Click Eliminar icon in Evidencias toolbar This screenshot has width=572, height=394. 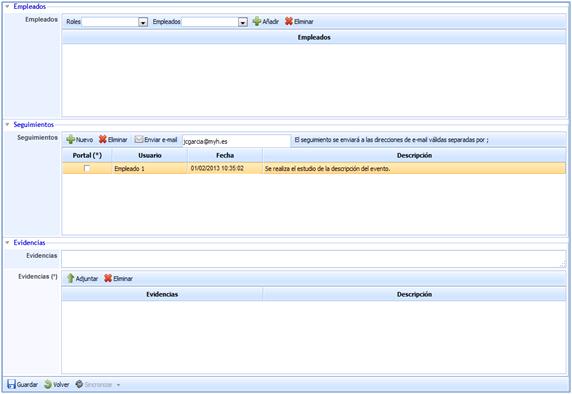click(108, 278)
